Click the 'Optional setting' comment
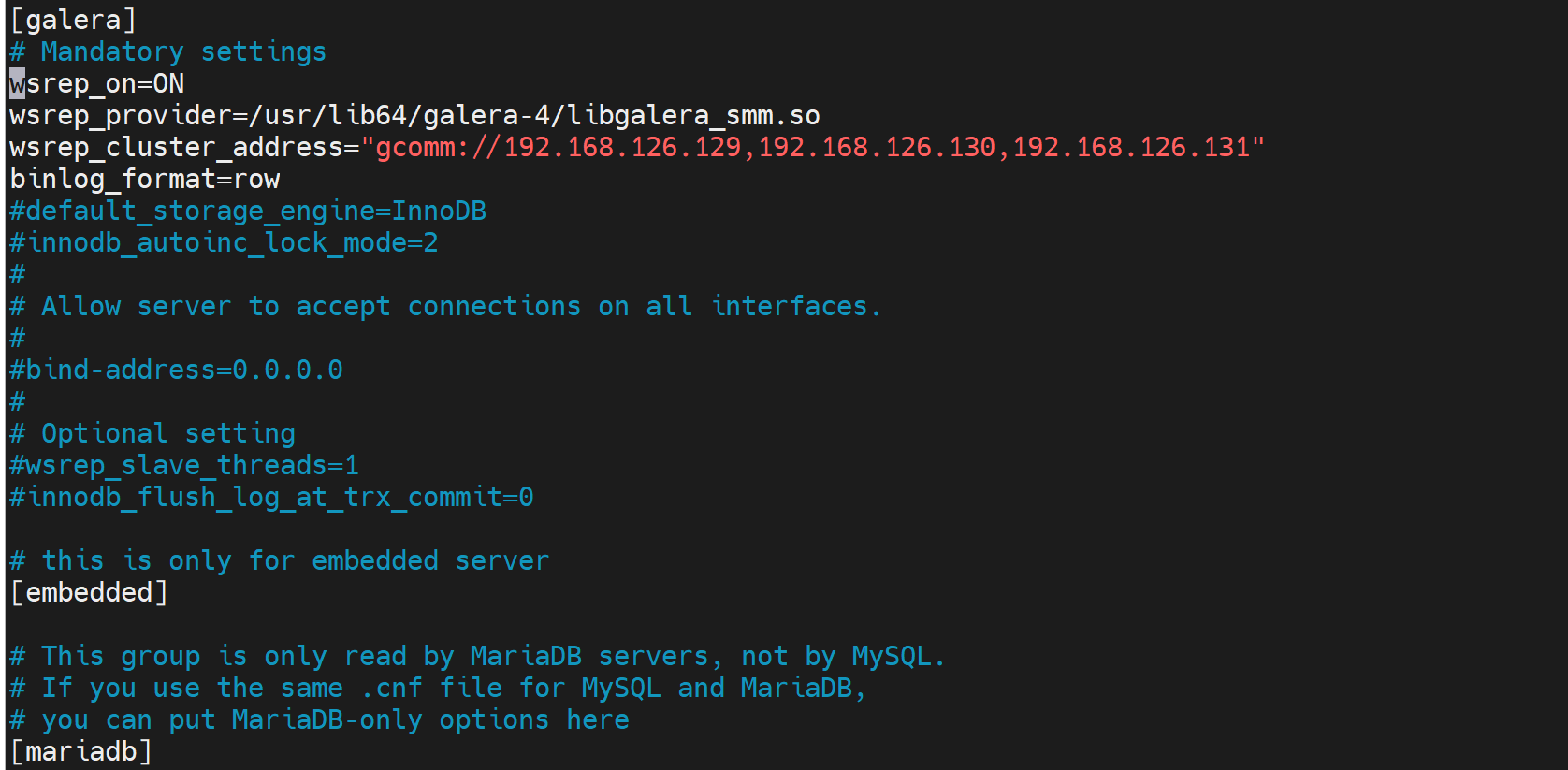Viewport: 1568px width, 770px height. point(167,434)
